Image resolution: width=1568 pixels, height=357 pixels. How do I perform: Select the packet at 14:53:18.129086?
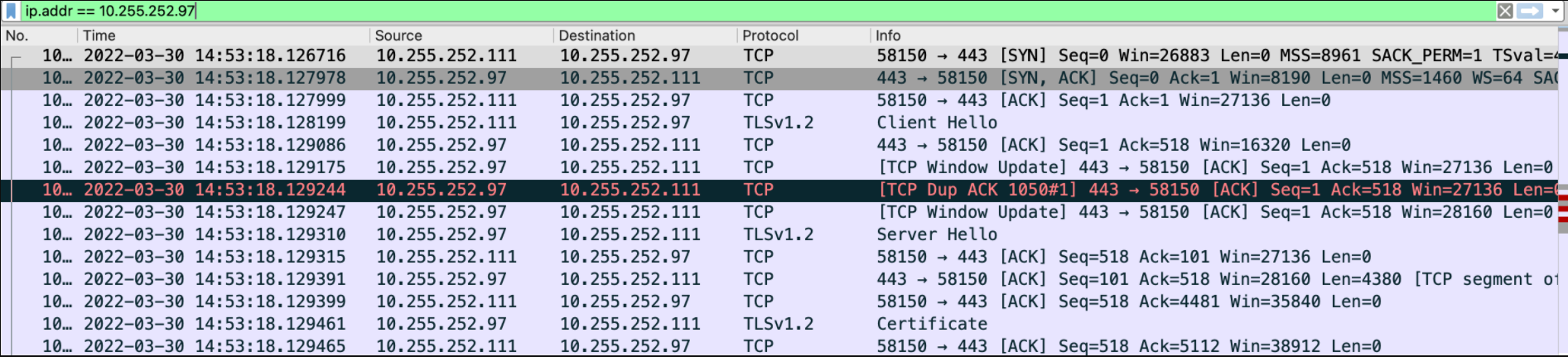point(779,145)
